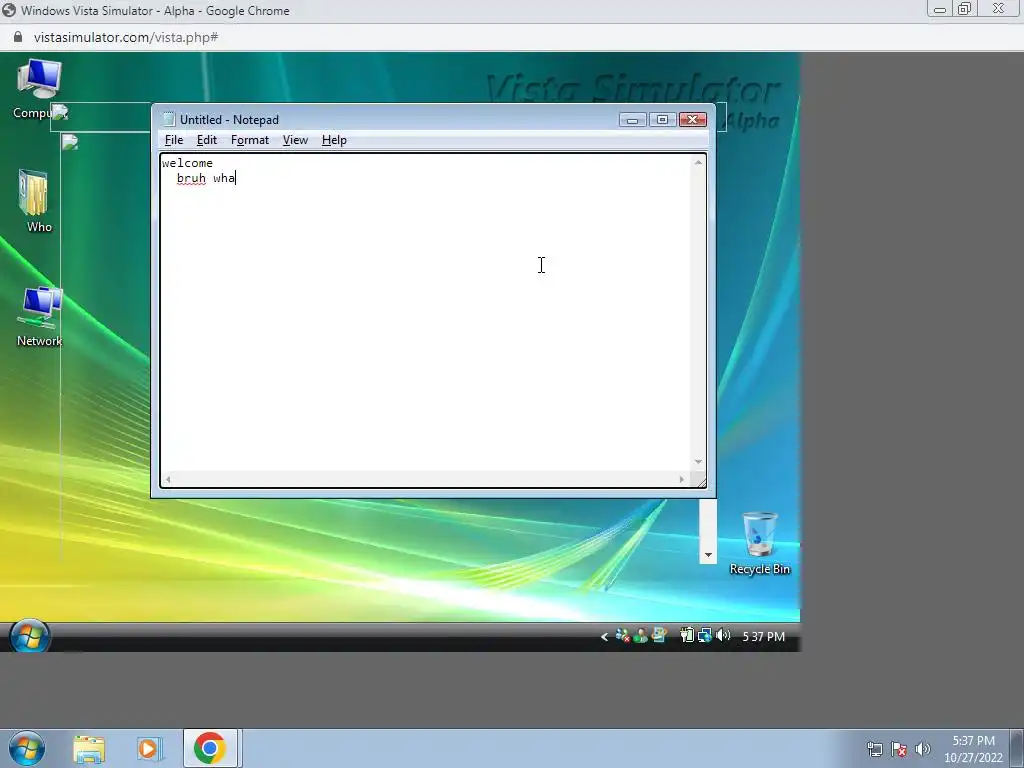Click the Messenger tray icon with red X
This screenshot has width=1024, height=768.
[622, 635]
